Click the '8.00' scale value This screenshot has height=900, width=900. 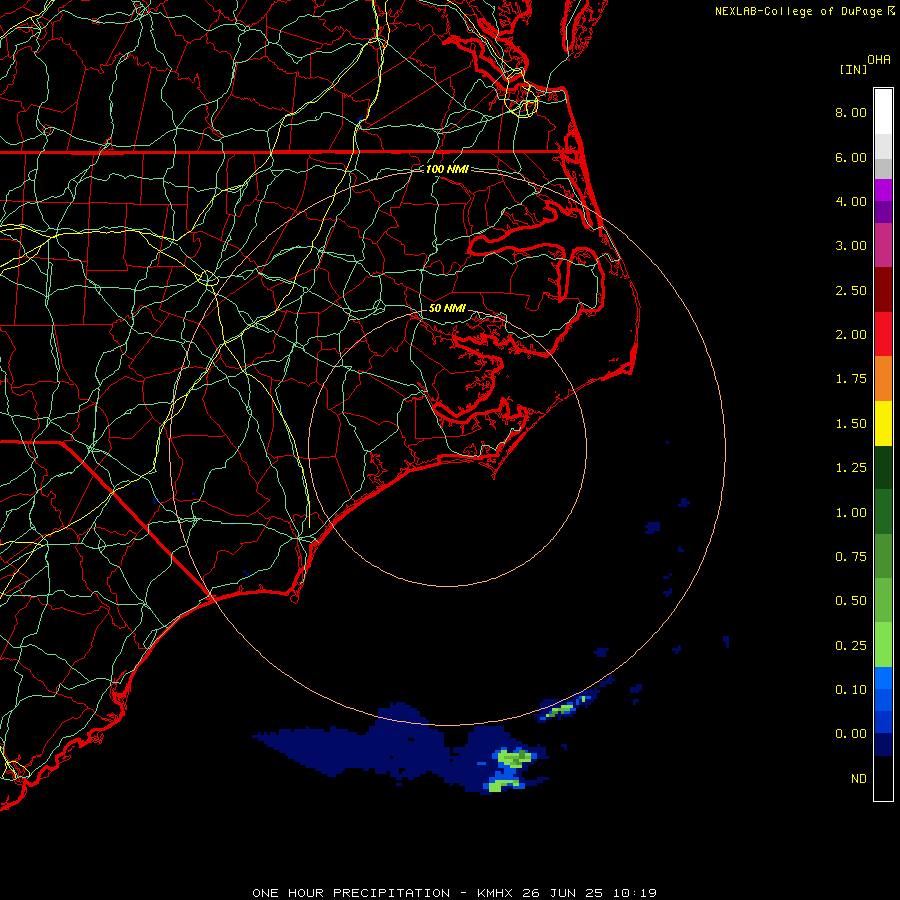click(x=851, y=112)
